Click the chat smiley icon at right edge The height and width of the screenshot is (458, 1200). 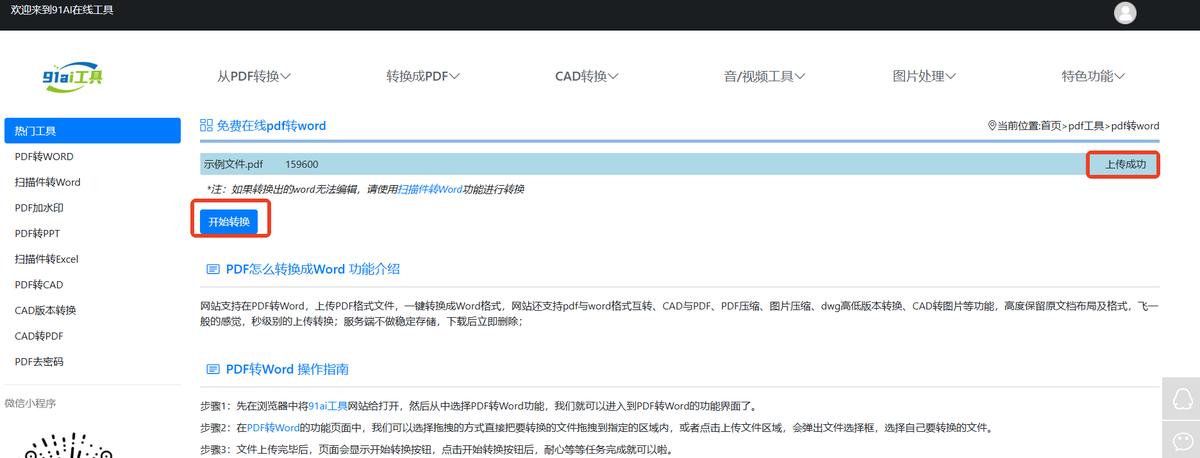1180,440
